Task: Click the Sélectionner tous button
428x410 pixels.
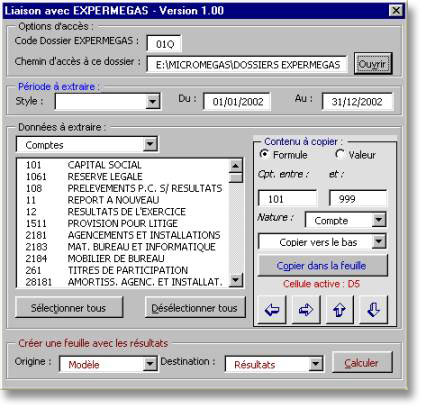Action: point(69,308)
